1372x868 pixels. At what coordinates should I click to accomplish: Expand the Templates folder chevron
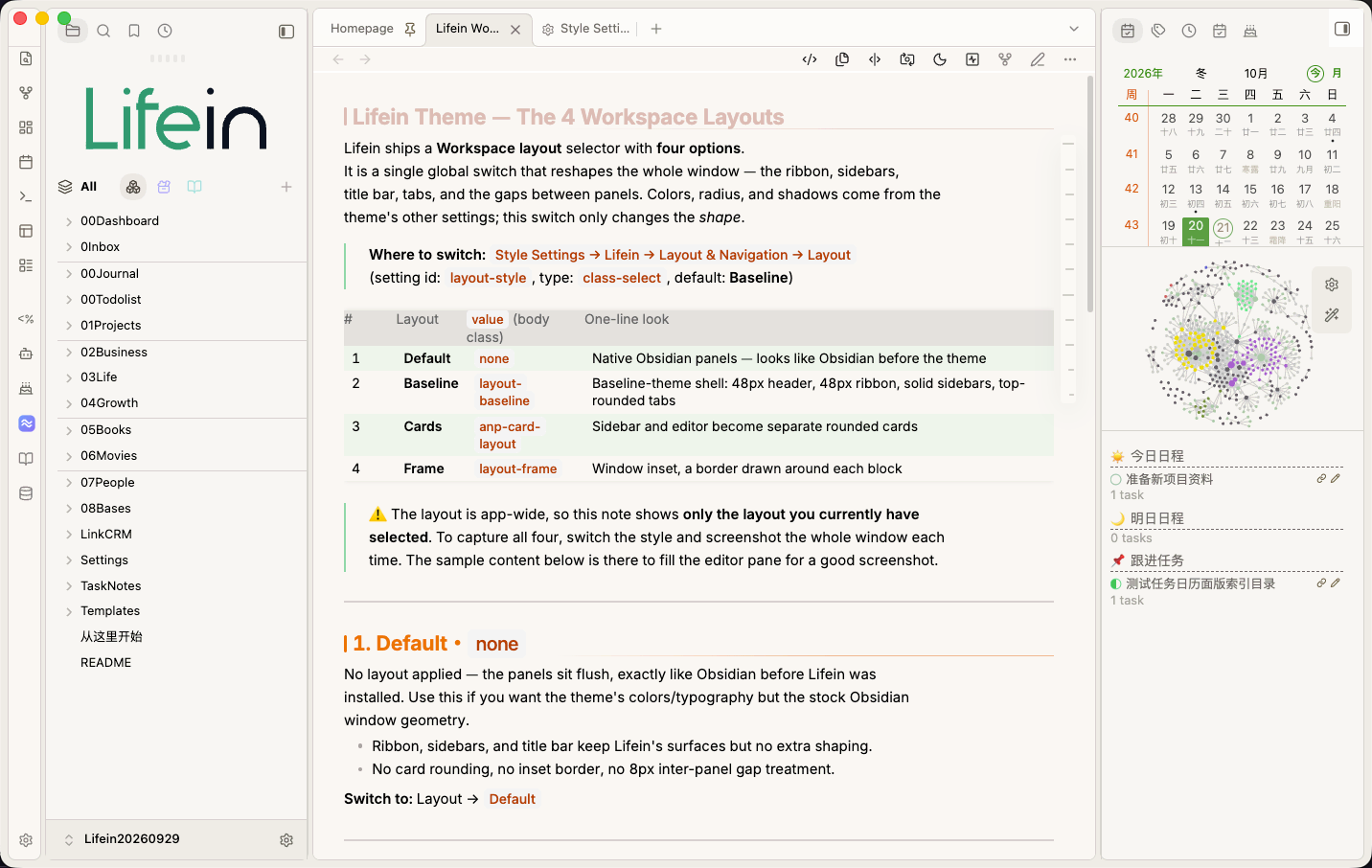(x=69, y=611)
